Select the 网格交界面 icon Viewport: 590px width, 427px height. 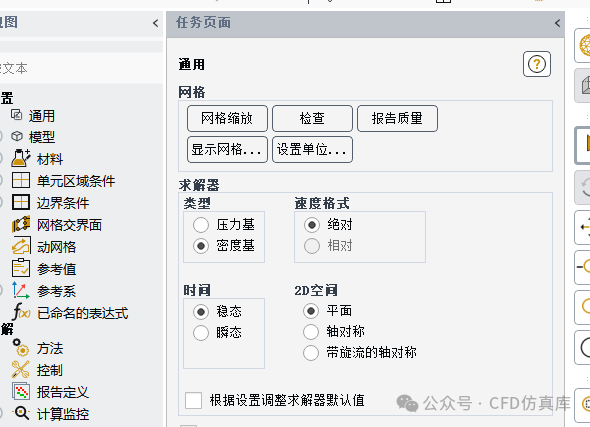(21, 225)
